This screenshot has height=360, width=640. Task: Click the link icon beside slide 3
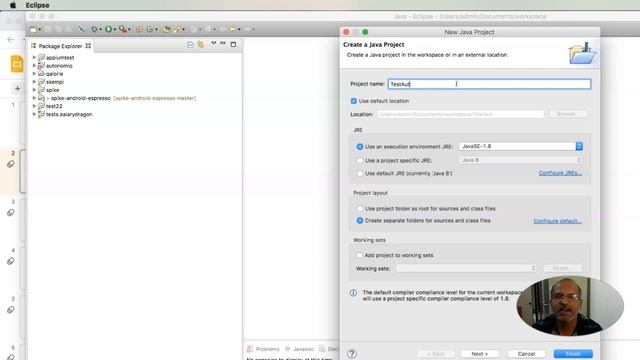pos(11,213)
